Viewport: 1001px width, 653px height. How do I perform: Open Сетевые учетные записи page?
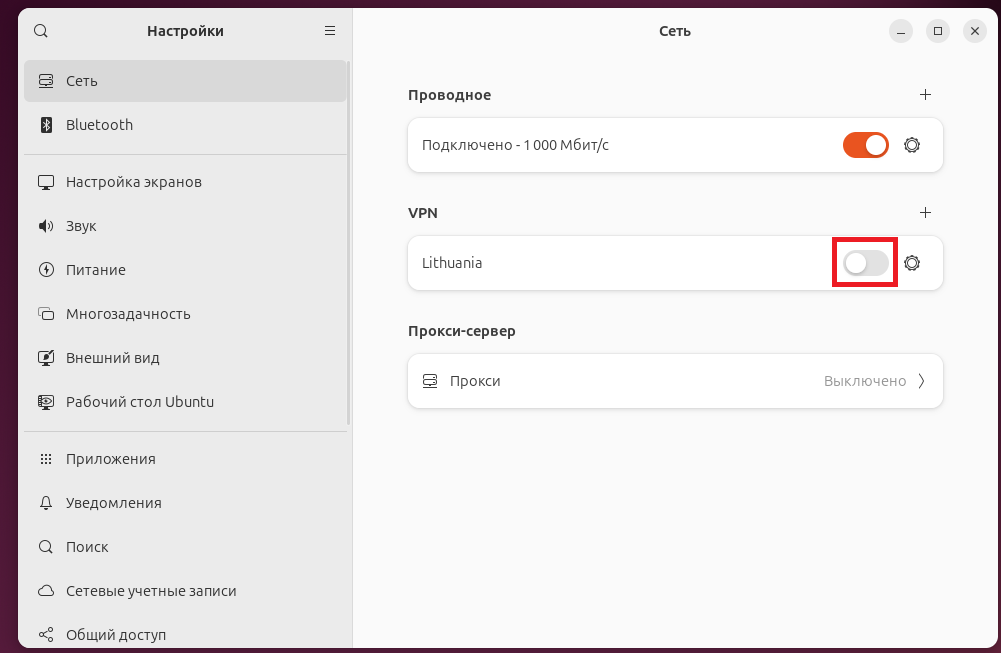point(151,591)
